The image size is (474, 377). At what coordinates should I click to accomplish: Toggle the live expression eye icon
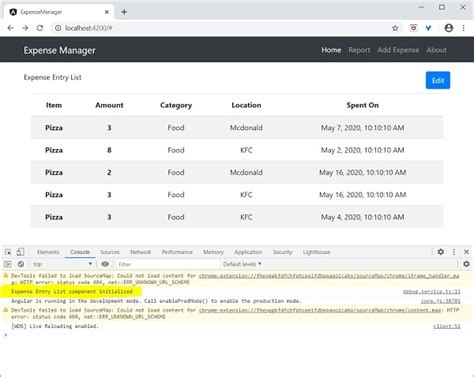point(105,264)
